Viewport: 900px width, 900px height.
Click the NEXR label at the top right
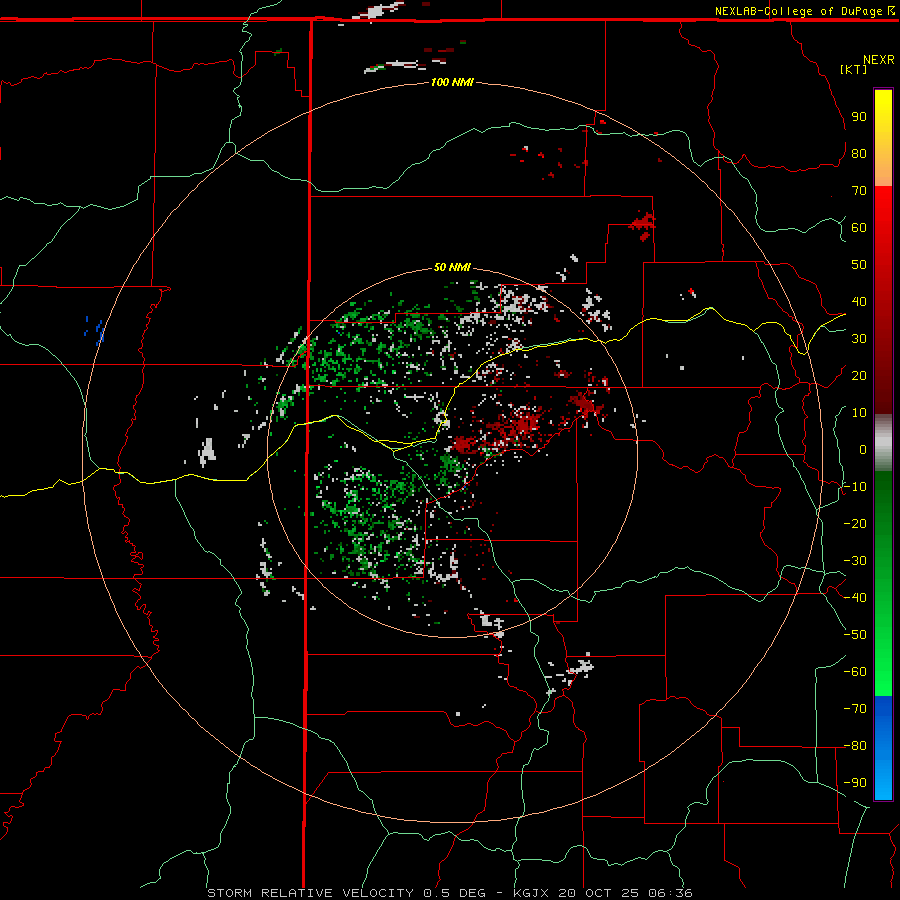pos(879,60)
